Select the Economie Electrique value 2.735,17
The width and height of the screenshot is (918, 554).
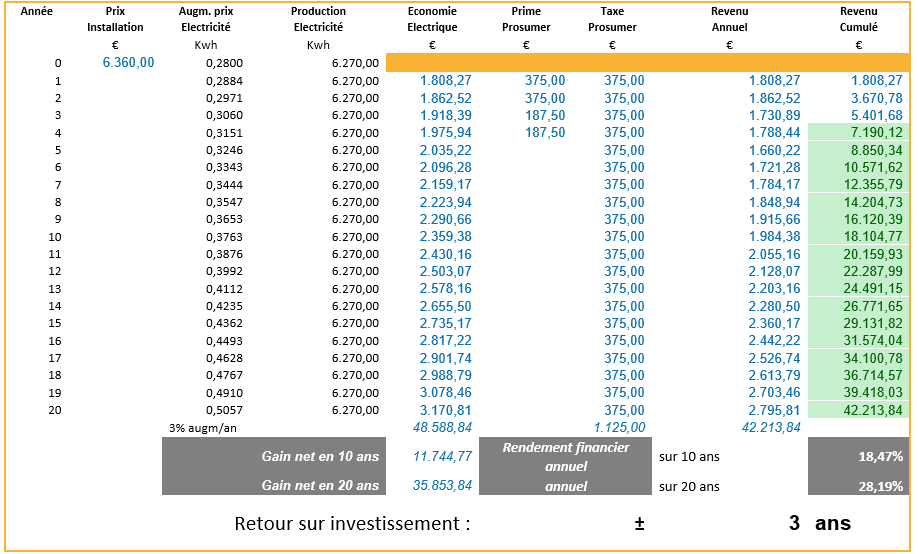[x=446, y=323]
